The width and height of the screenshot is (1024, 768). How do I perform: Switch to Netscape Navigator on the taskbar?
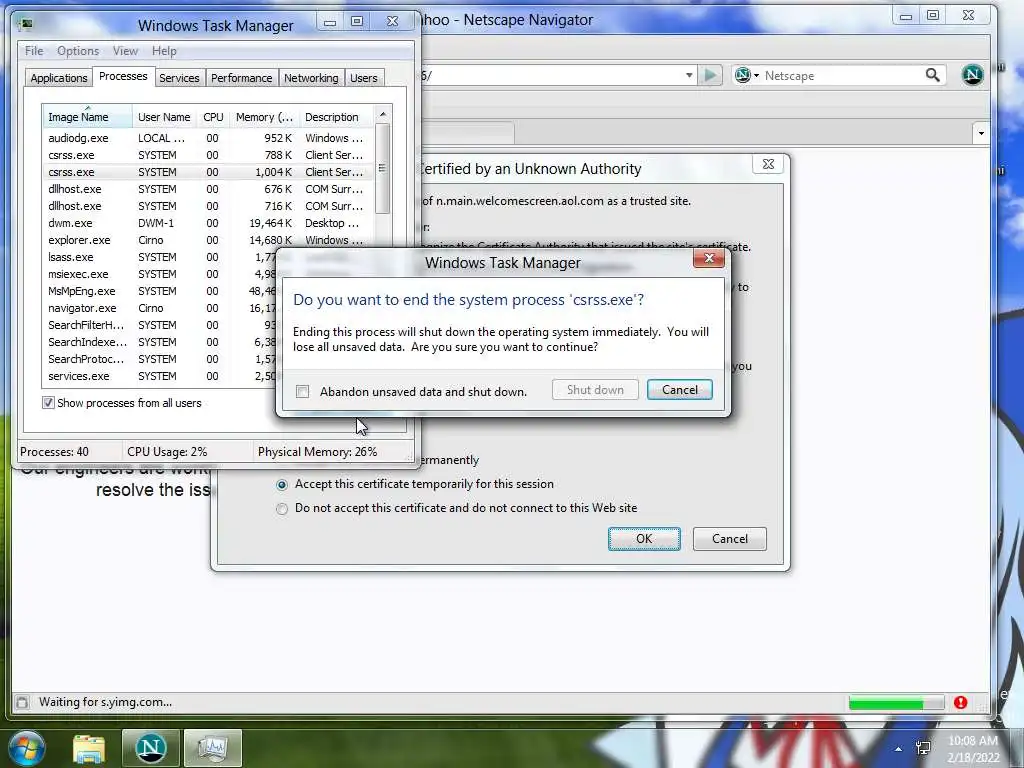tap(150, 748)
